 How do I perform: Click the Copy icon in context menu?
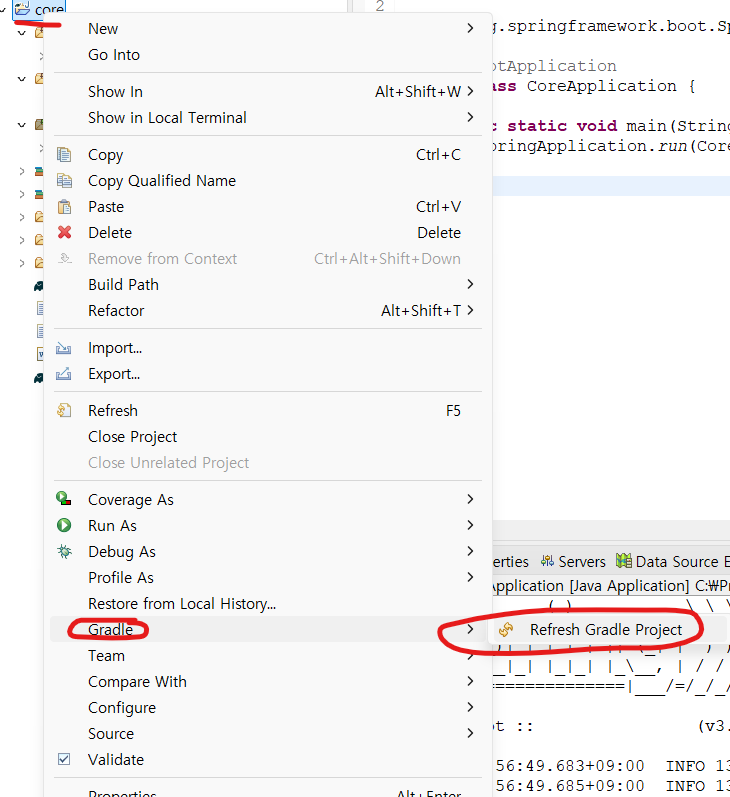64,155
